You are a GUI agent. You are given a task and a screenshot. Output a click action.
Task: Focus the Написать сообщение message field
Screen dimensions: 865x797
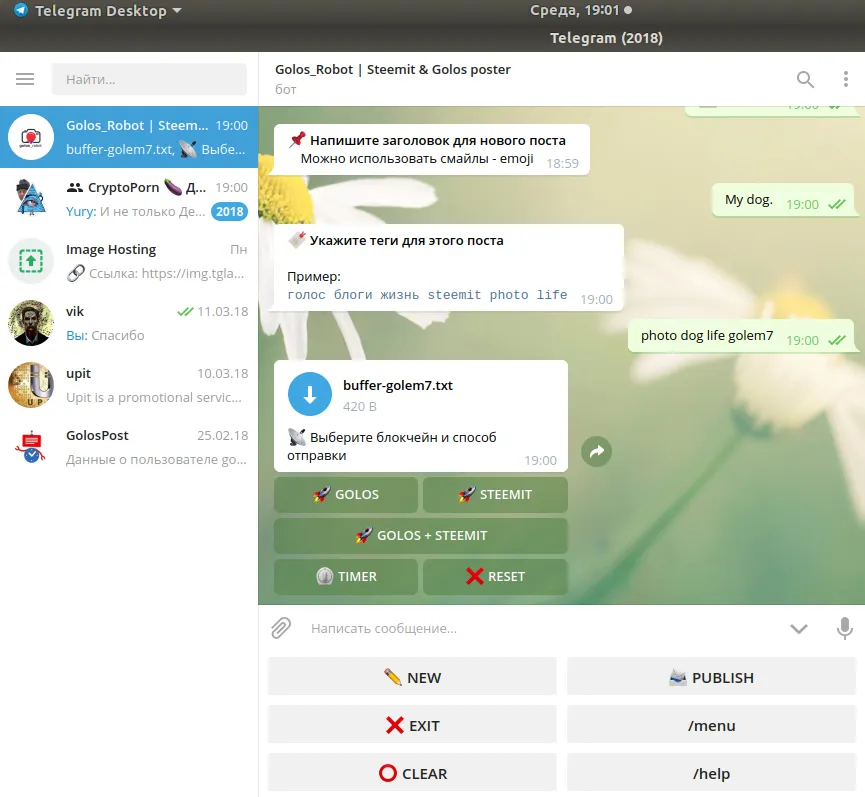point(541,629)
